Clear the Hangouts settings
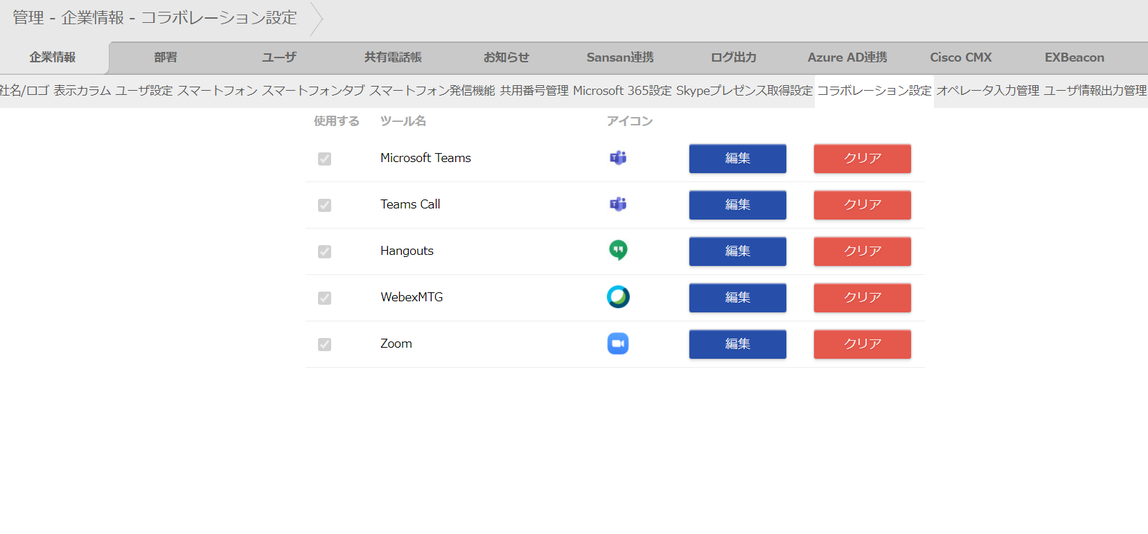This screenshot has width=1148, height=534. coord(862,251)
